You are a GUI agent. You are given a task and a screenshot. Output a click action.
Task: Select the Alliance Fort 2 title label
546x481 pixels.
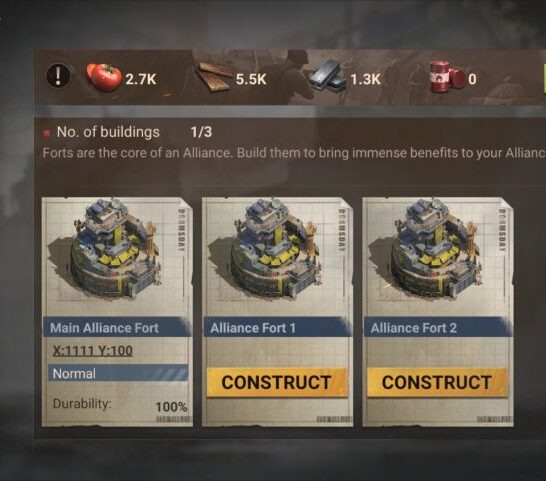click(x=414, y=328)
